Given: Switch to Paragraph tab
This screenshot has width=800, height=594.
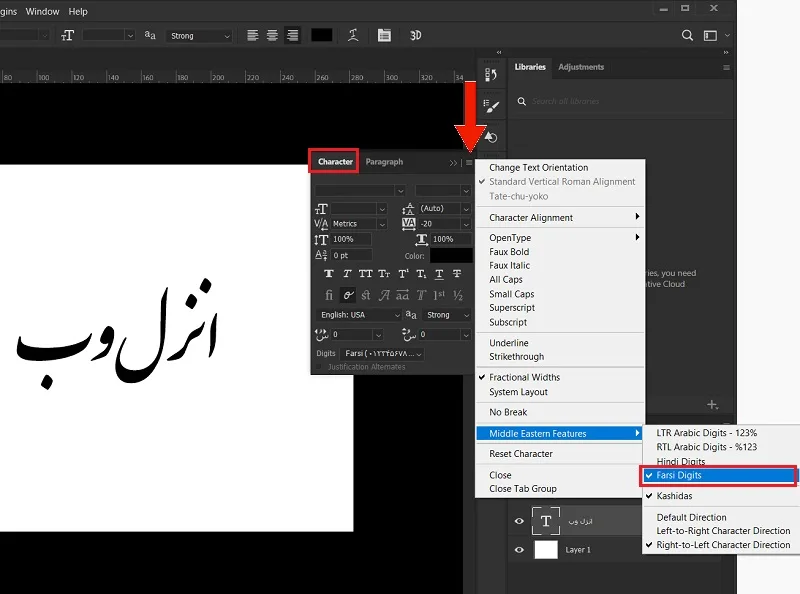Looking at the screenshot, I should 384,162.
